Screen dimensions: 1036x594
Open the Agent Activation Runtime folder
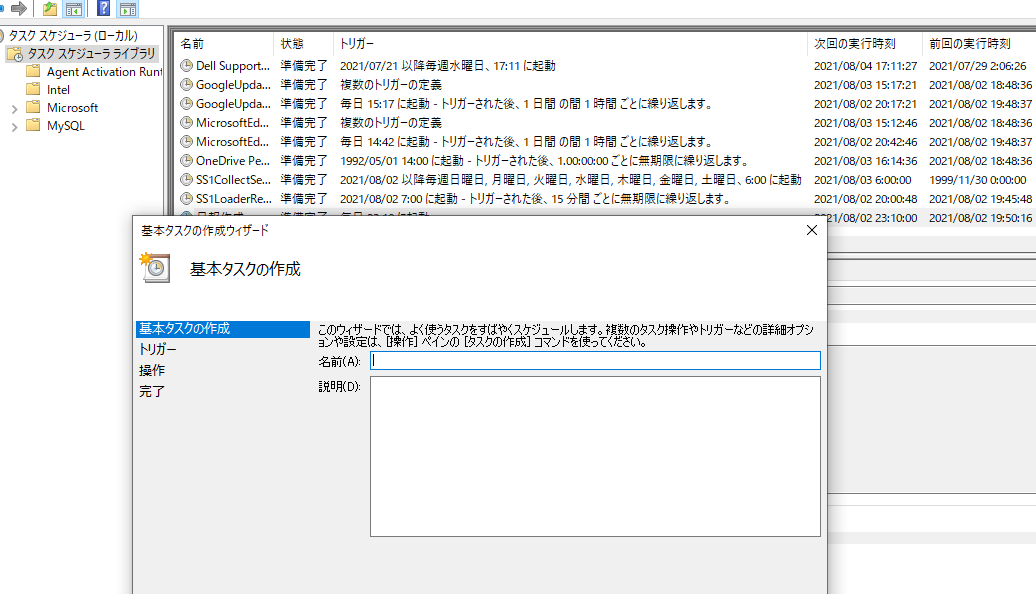[x=104, y=71]
